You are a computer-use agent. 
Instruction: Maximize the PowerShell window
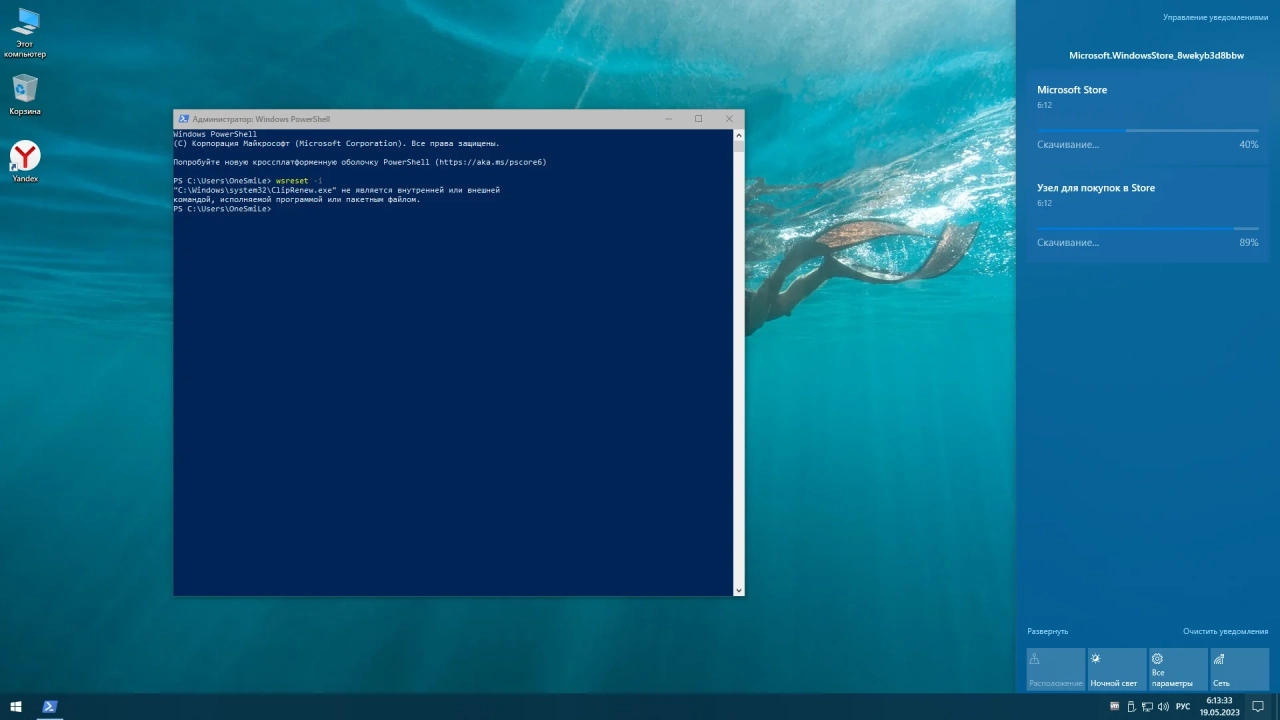(x=698, y=119)
